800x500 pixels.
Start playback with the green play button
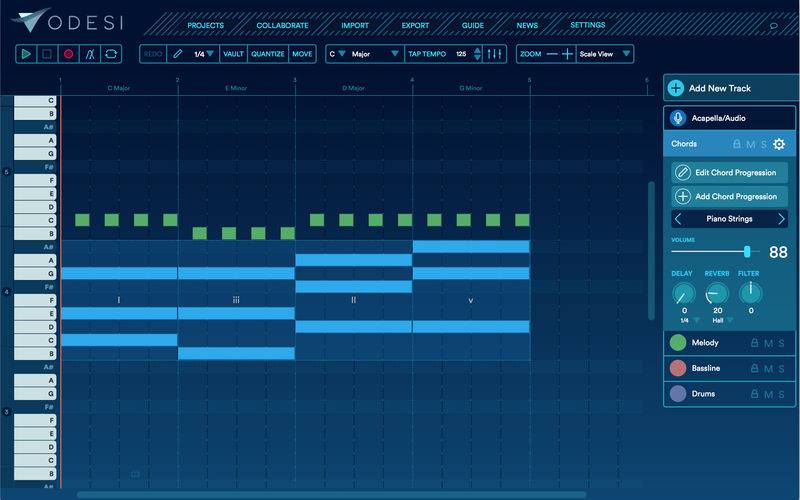tap(26, 54)
